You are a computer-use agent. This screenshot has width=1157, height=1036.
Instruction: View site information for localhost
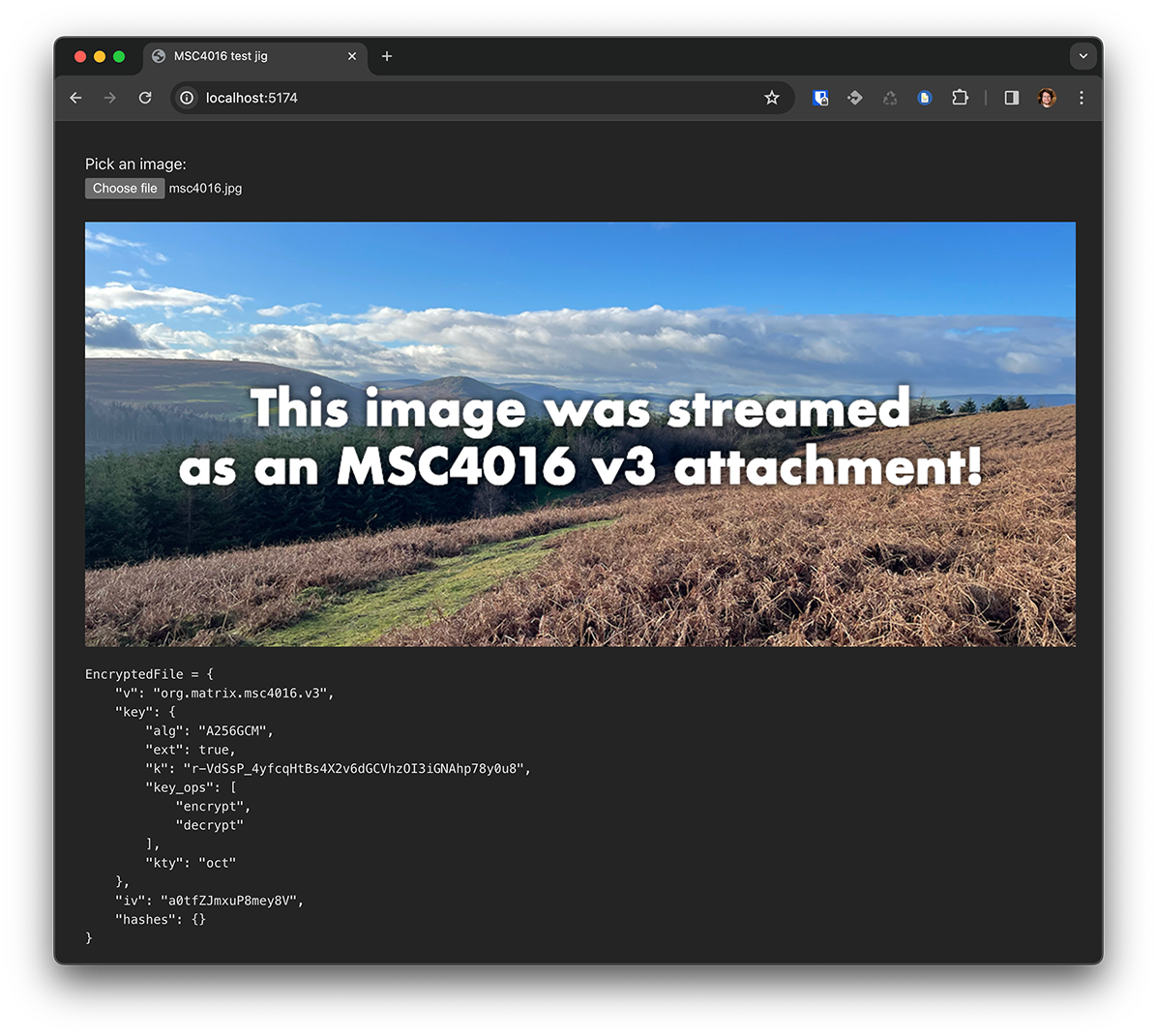pos(188,98)
